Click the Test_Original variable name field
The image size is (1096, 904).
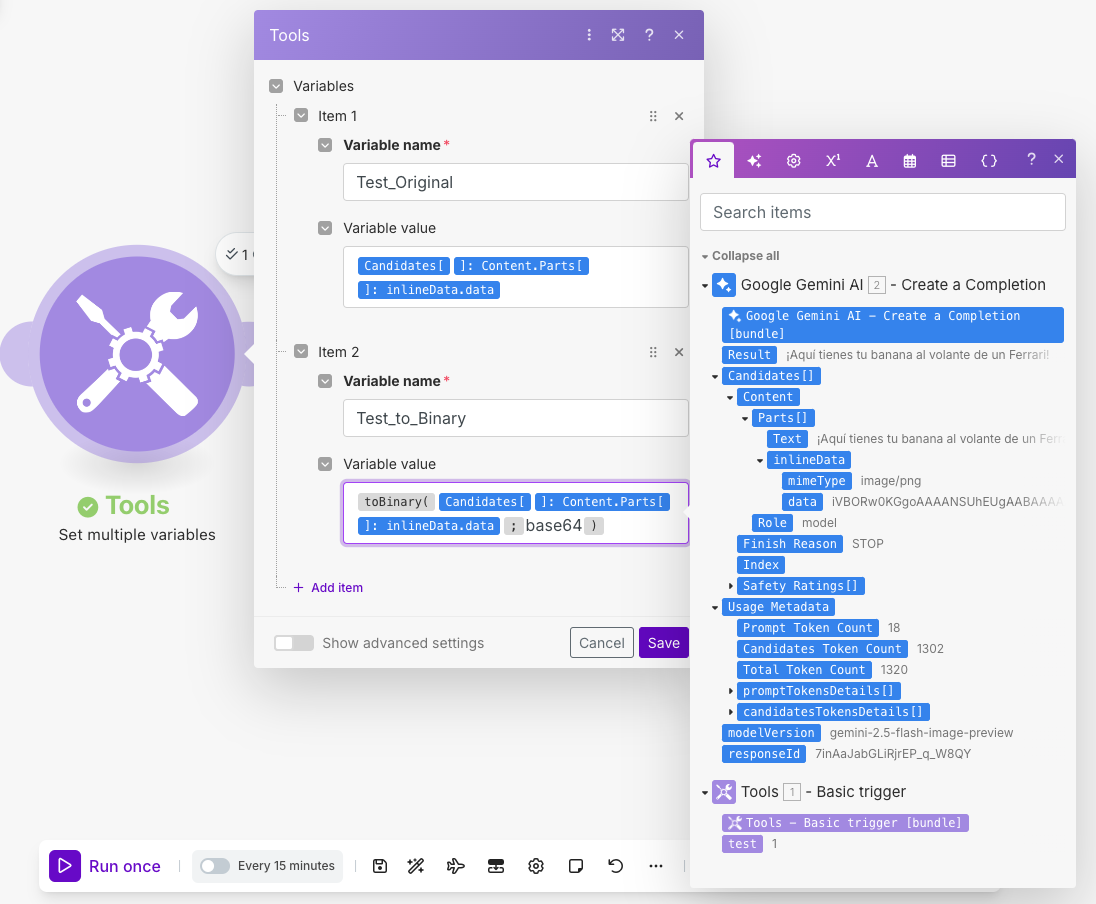pyautogui.click(x=516, y=182)
